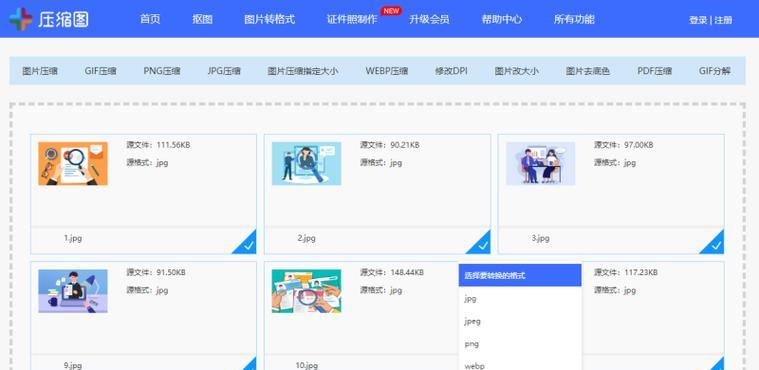The height and width of the screenshot is (370, 759).
Task: Toggle the checkmark on 3.jpg card
Action: pyautogui.click(x=714, y=244)
